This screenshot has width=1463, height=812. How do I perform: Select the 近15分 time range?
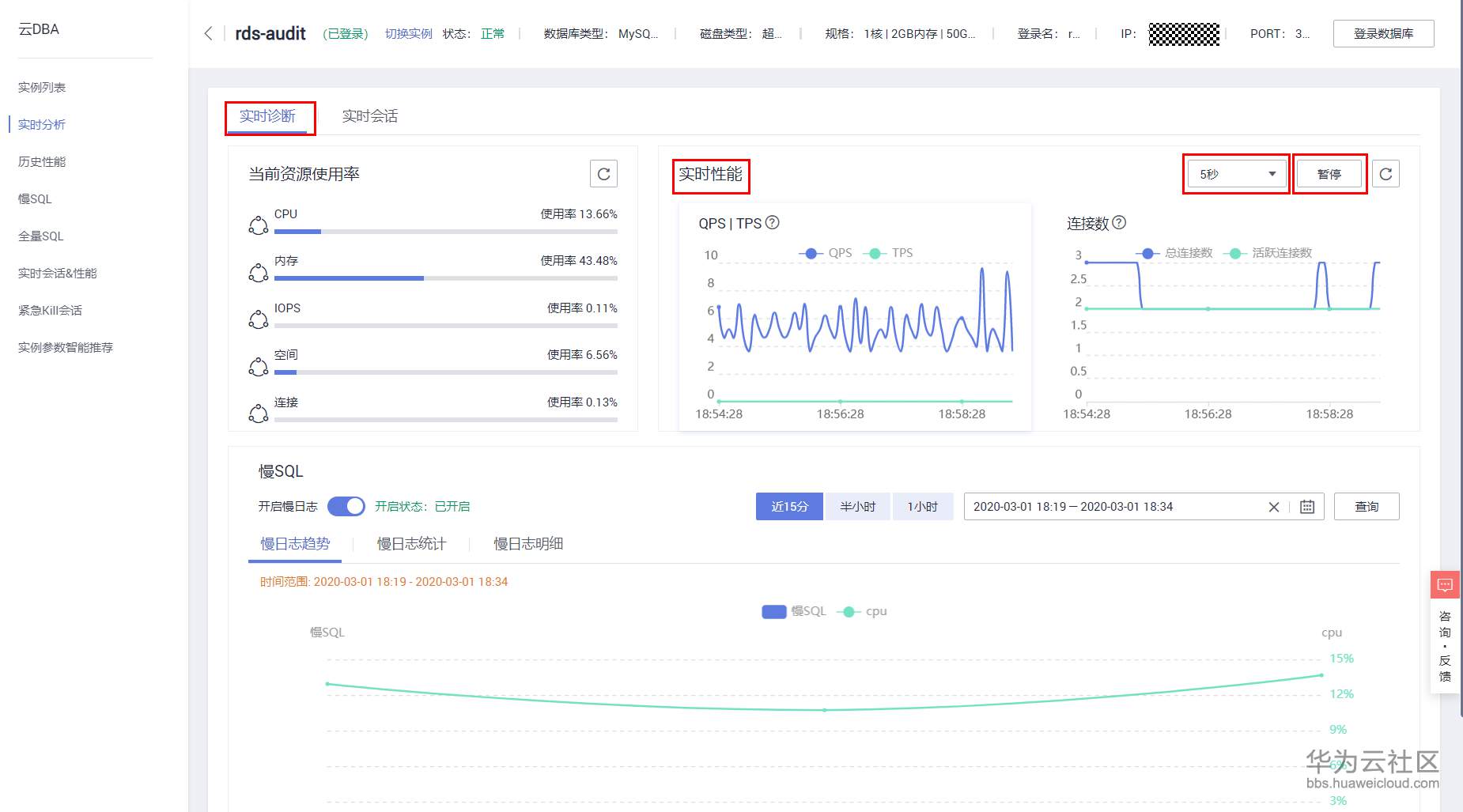pyautogui.click(x=789, y=507)
